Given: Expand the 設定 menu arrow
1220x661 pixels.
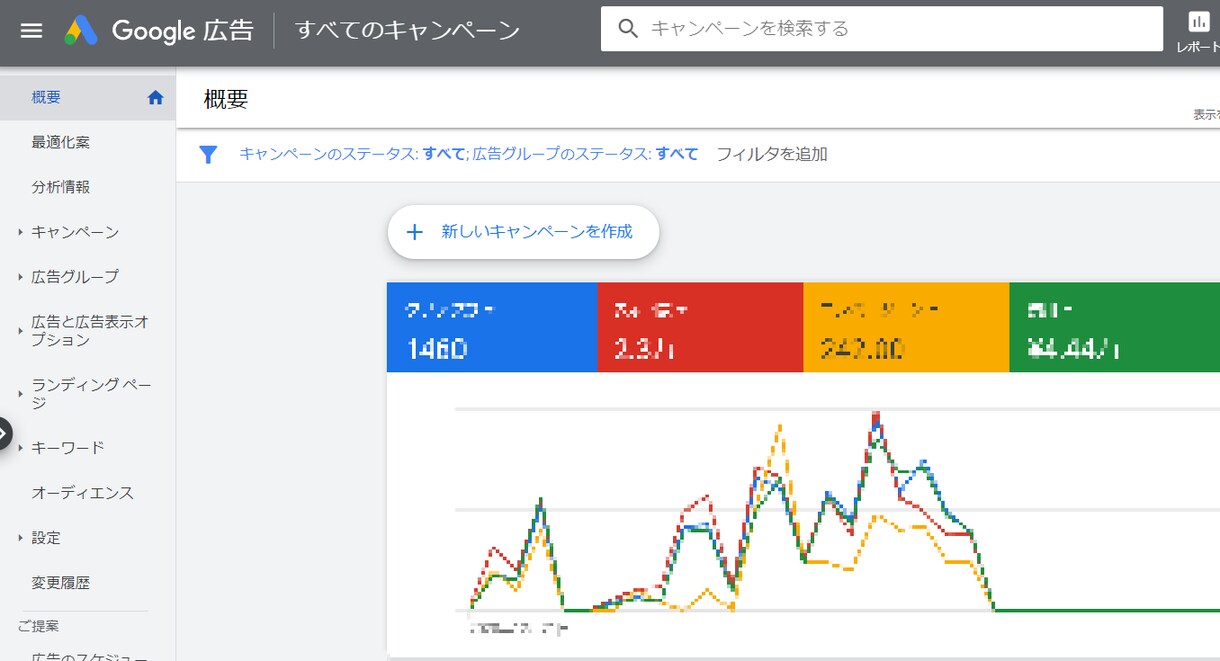Looking at the screenshot, I should [x=20, y=538].
